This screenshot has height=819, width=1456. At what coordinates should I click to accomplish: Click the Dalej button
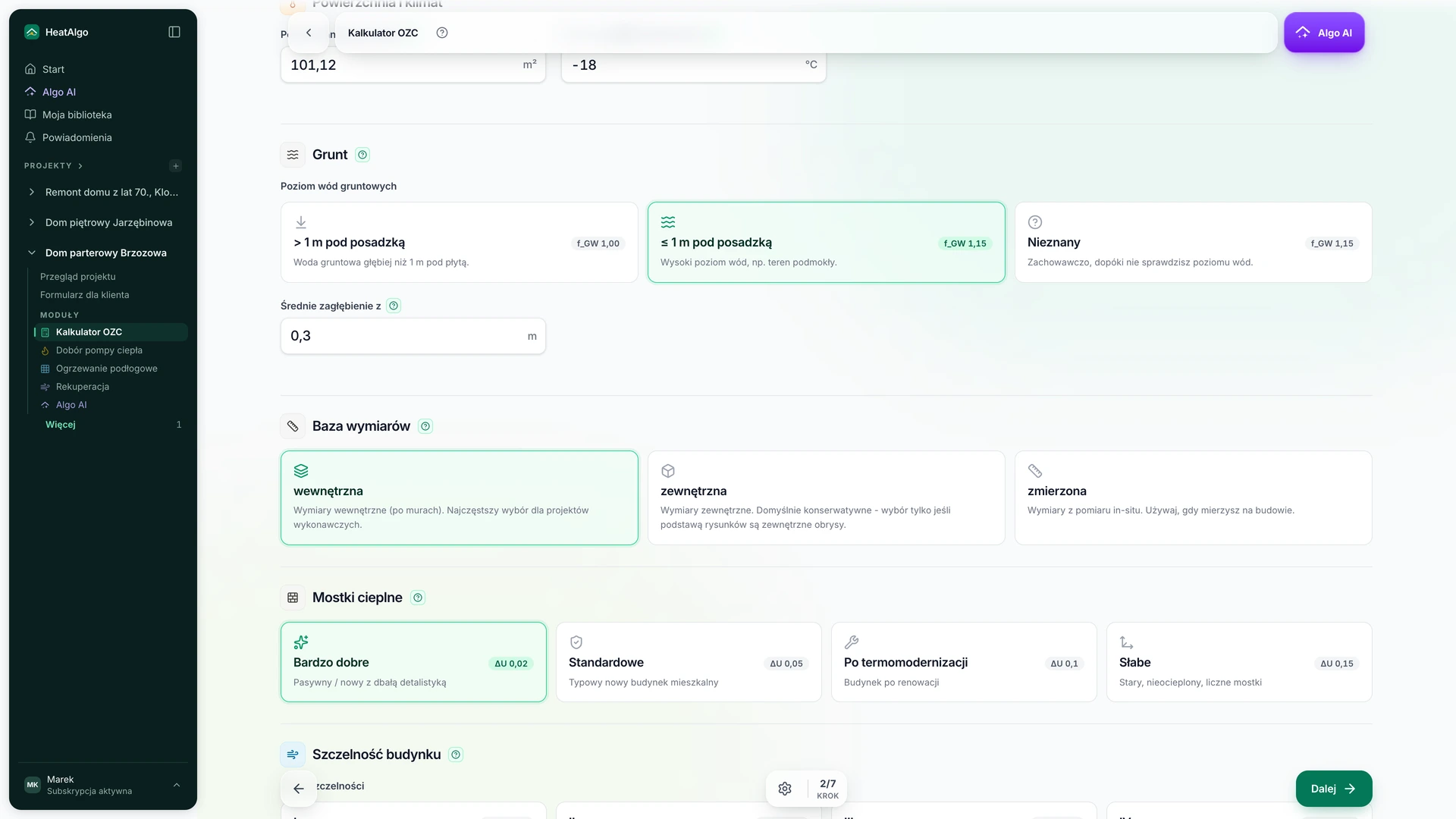(x=1334, y=789)
